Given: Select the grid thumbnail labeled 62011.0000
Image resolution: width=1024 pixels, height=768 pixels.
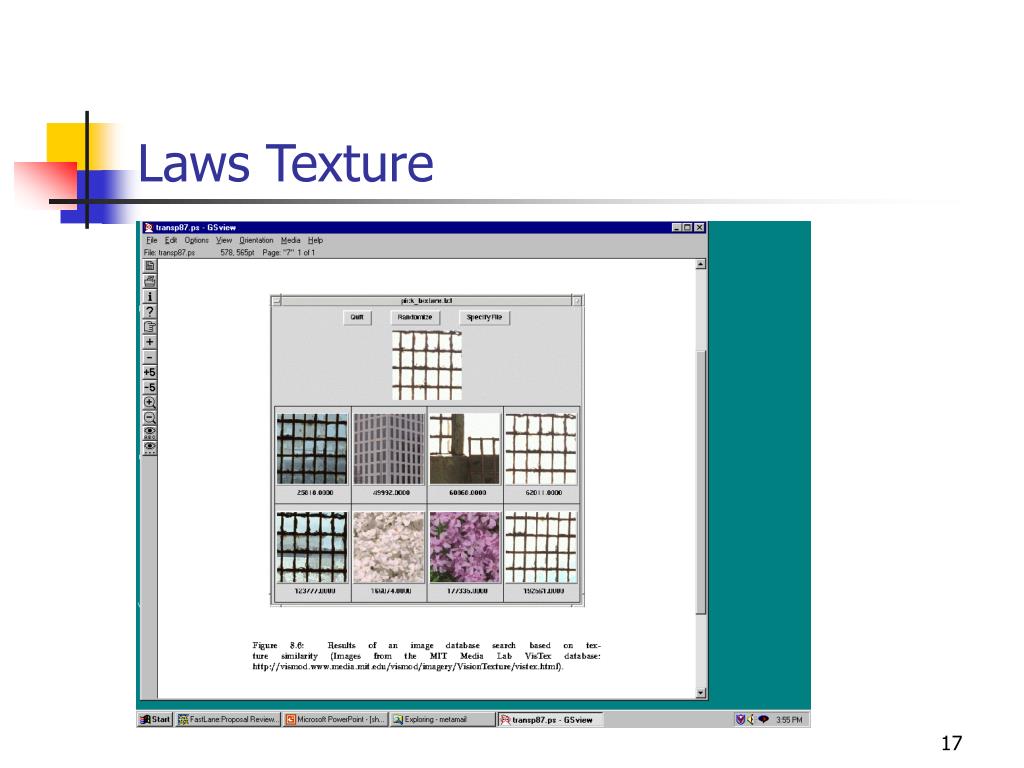Looking at the screenshot, I should tap(541, 449).
